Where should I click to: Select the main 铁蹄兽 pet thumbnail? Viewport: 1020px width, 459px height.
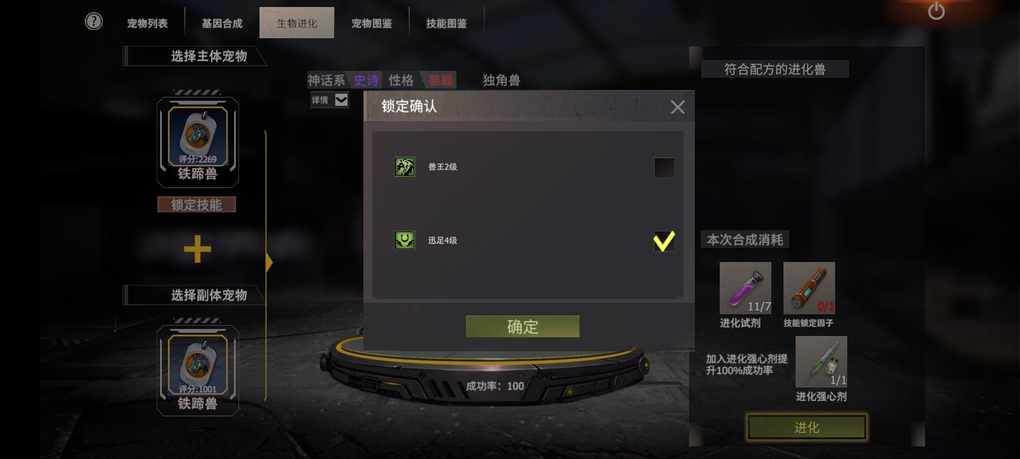pyautogui.click(x=198, y=137)
